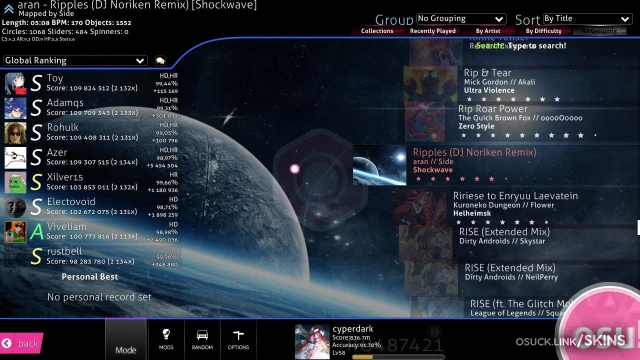Select RISE (Extended Mix) by Skystar
The width and height of the screenshot is (640, 360).
coord(519,244)
